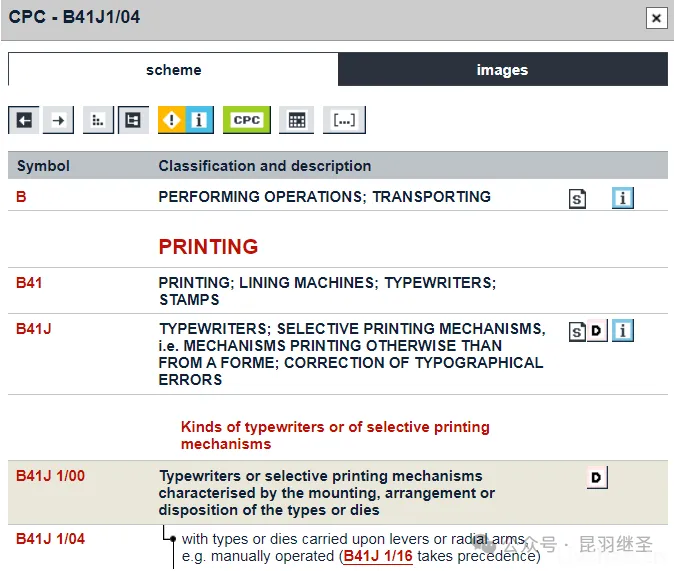The height and width of the screenshot is (571, 674).
Task: Click the back arrow navigation icon
Action: pyautogui.click(x=24, y=120)
